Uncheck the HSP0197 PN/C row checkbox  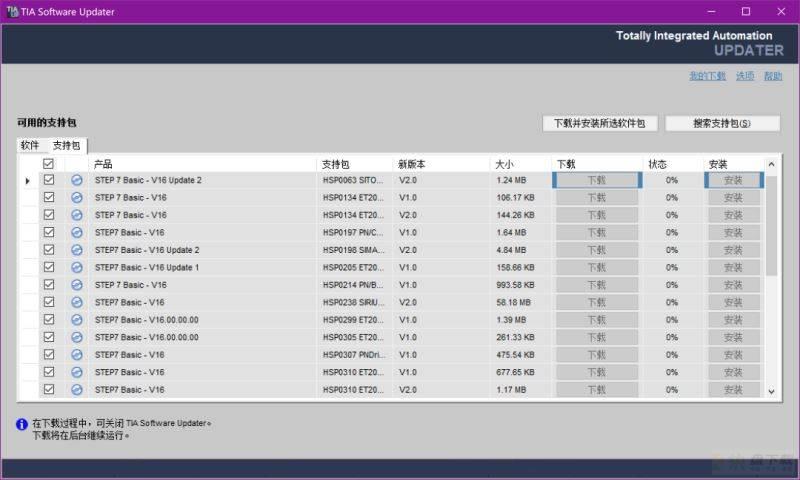pos(49,232)
